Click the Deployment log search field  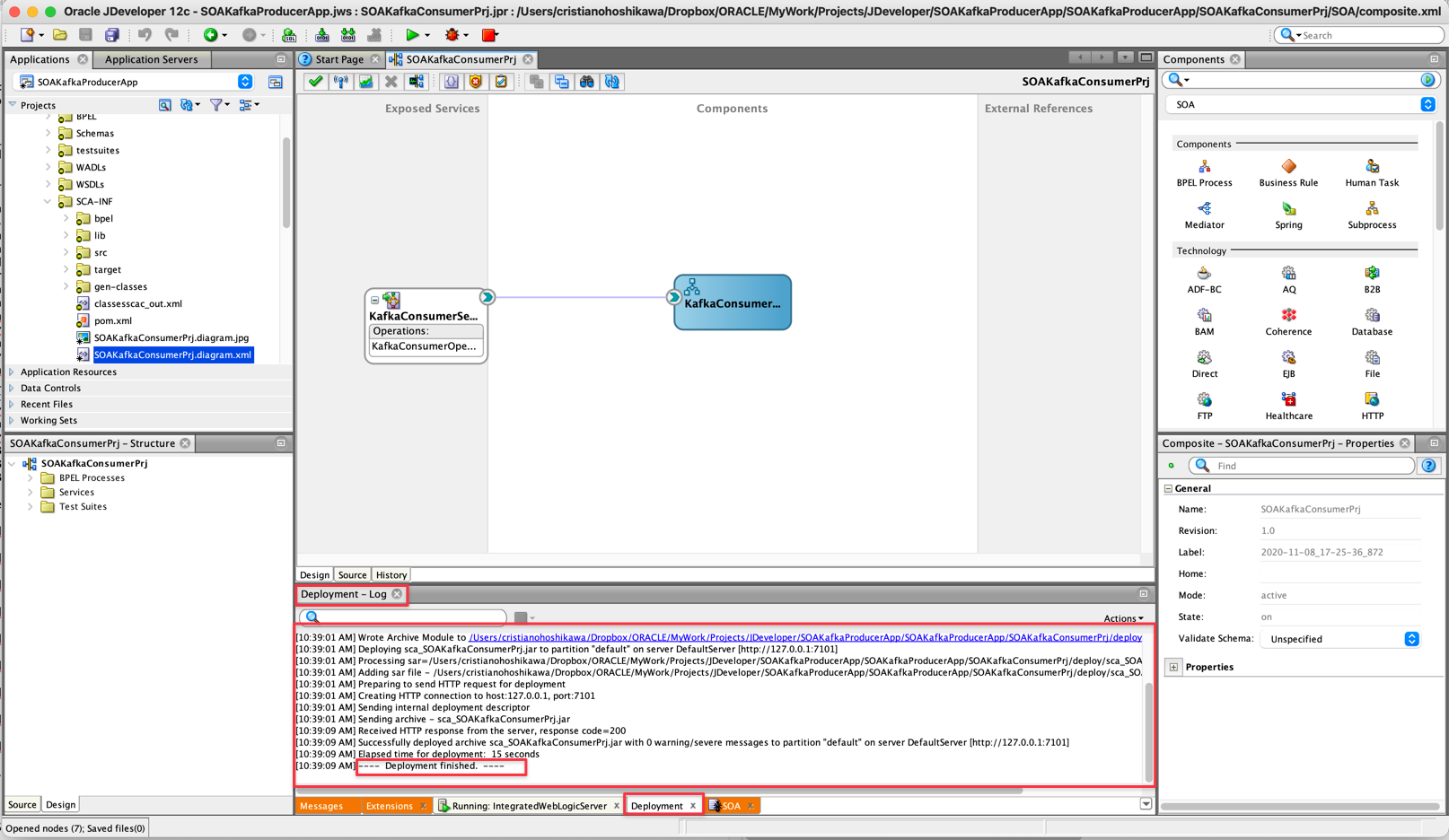404,617
